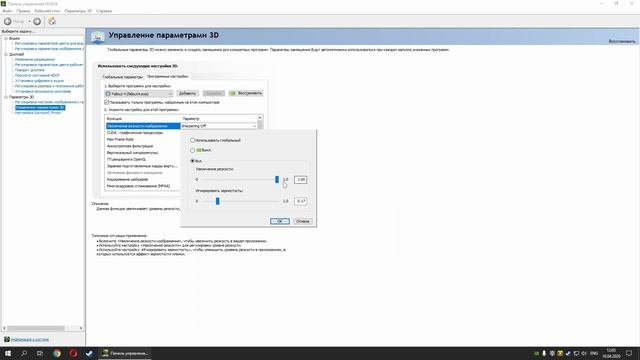The image size is (640, 360).
Task: Open the Назад button history arrow
Action: (29, 21)
